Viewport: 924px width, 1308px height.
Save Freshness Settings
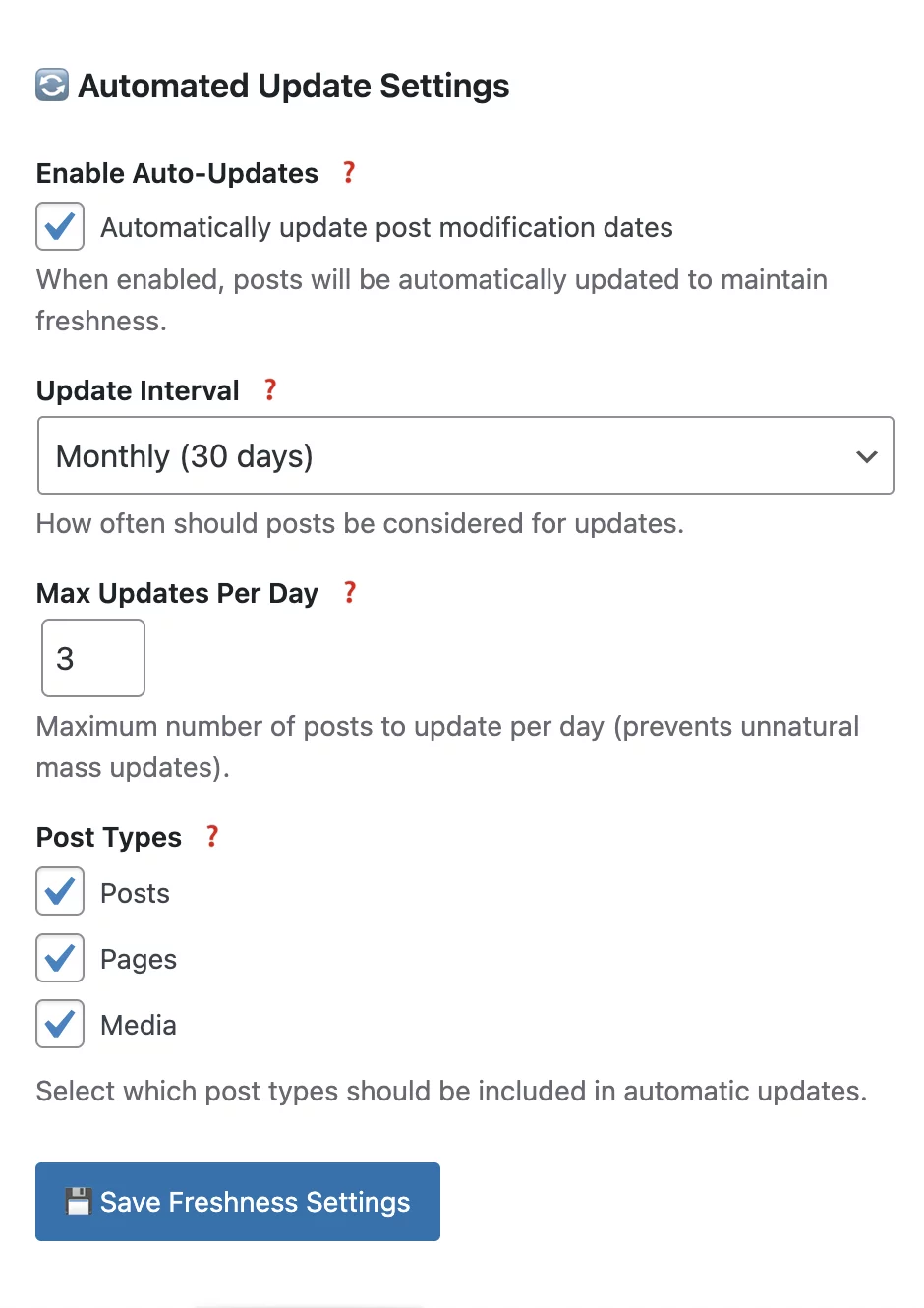[238, 1202]
